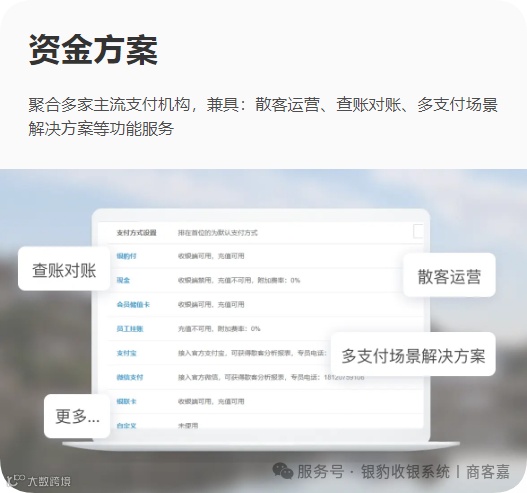Click the 商客嘉 text
This screenshot has width=527, height=493.
coord(488,471)
